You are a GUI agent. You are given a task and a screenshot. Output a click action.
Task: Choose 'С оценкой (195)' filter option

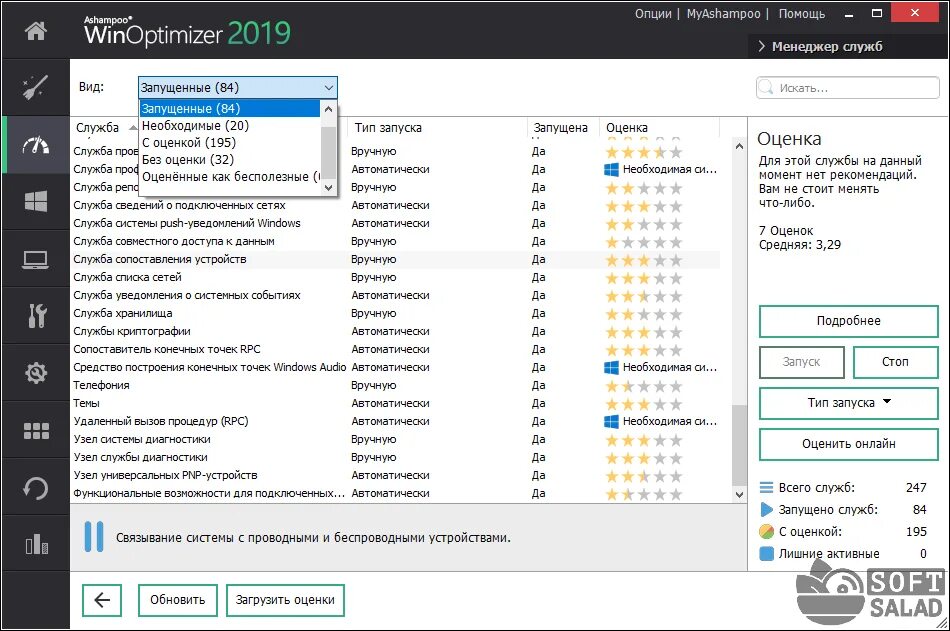click(x=230, y=142)
